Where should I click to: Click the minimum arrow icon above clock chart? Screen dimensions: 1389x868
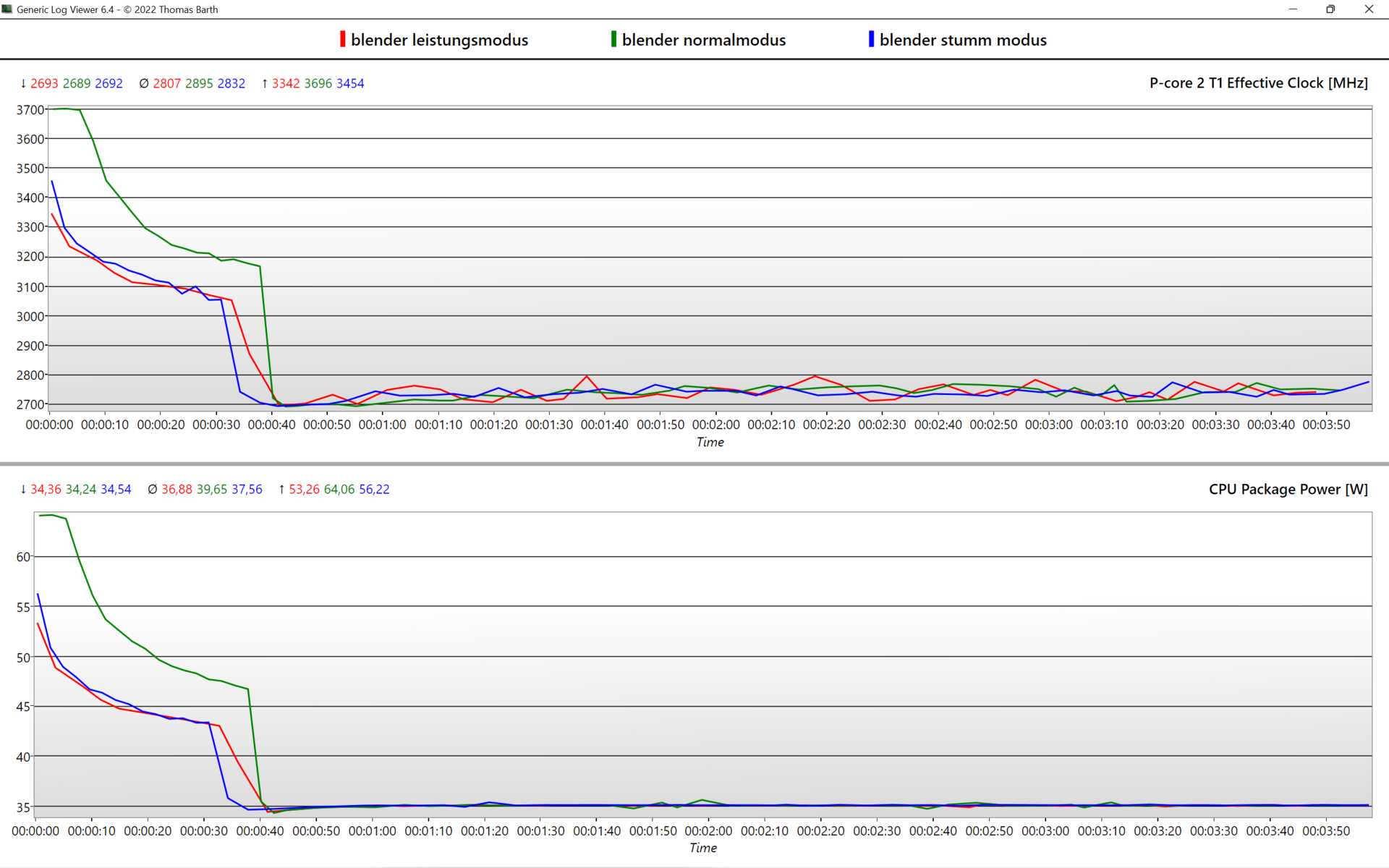click(x=23, y=84)
